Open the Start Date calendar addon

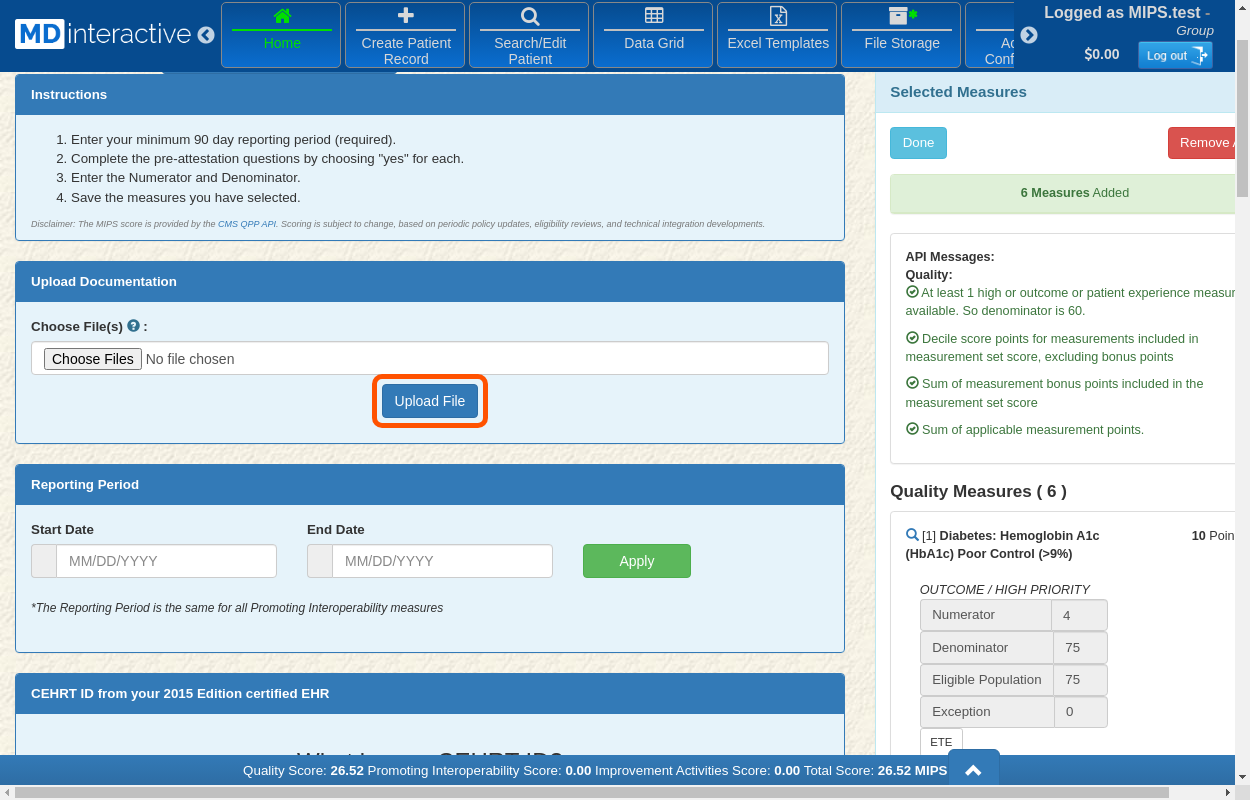click(x=44, y=561)
